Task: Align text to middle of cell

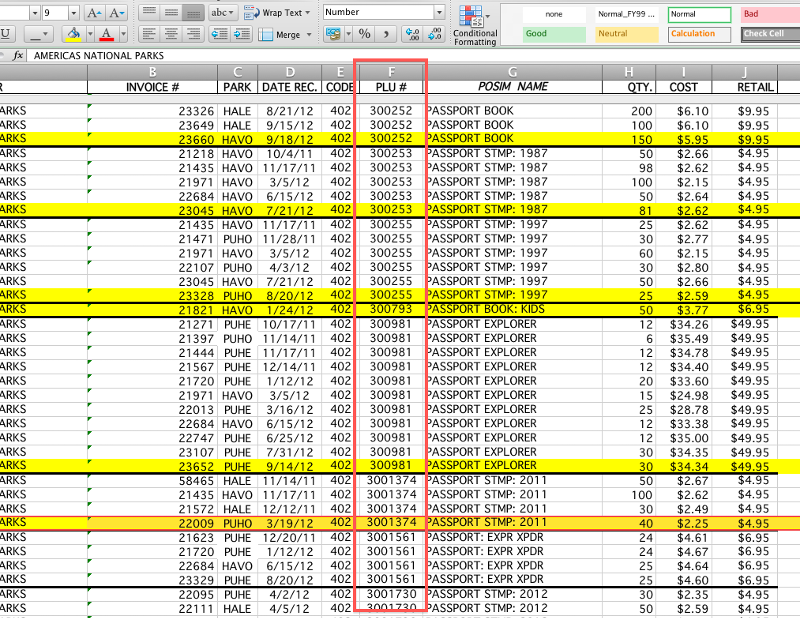Action: tap(171, 12)
